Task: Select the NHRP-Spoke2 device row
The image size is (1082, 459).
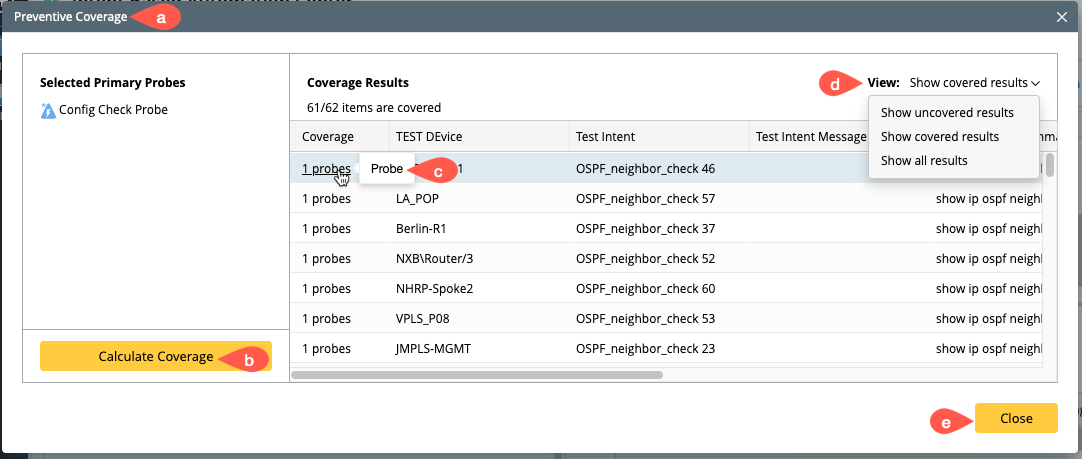Action: 433,289
